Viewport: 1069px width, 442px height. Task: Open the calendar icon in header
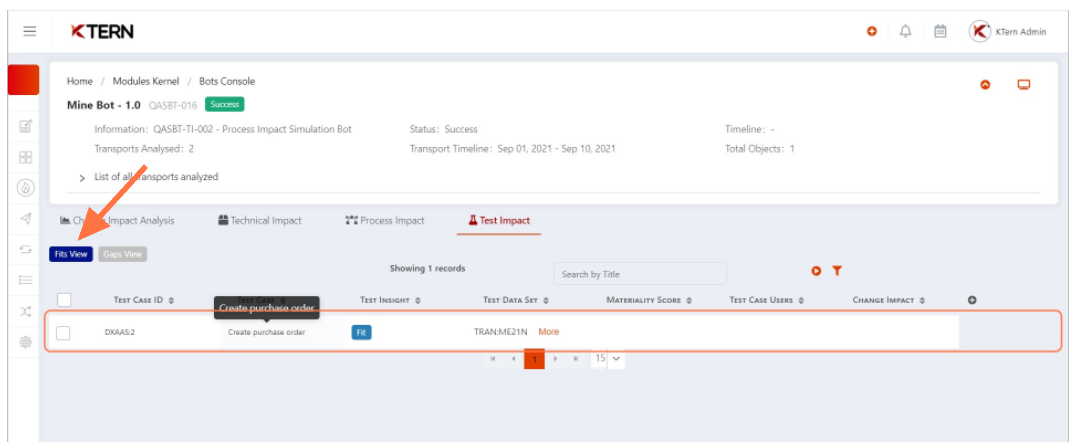[940, 31]
